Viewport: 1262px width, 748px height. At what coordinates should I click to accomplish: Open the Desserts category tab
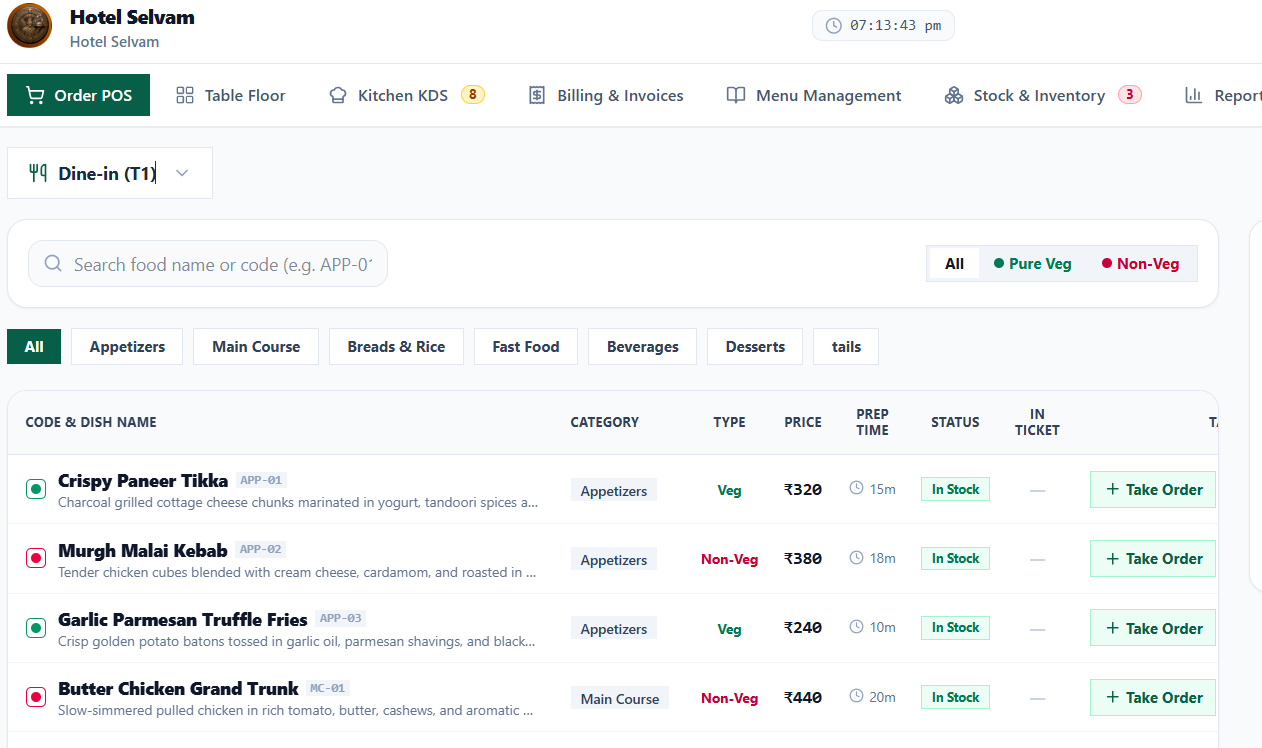[755, 347]
